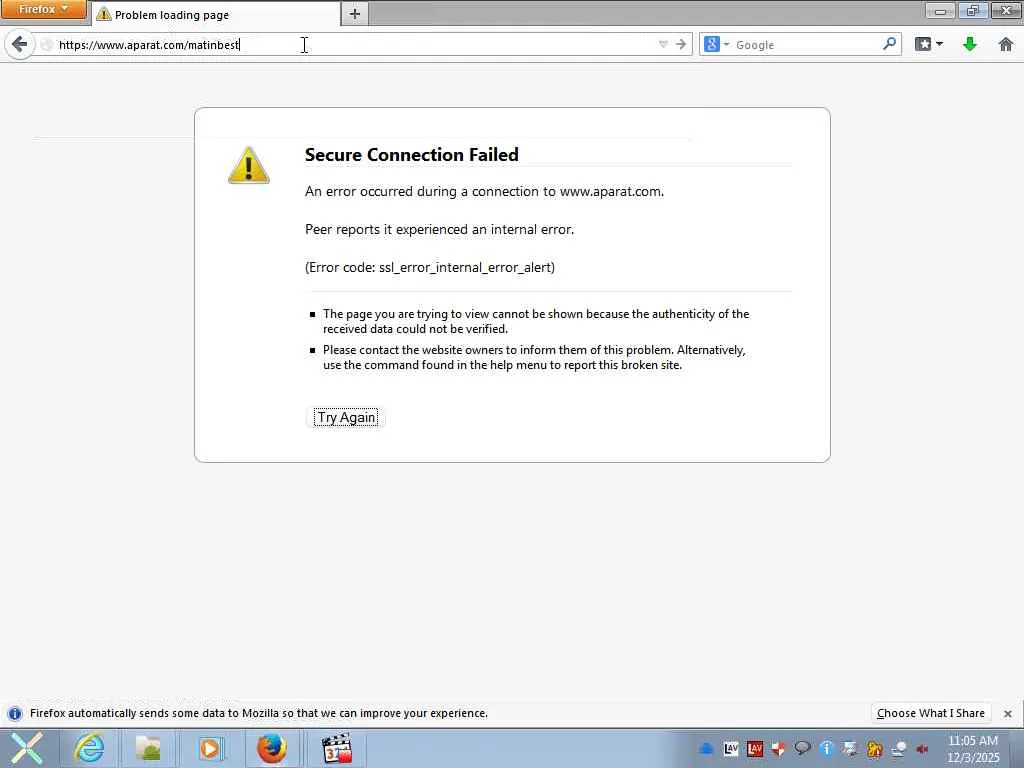The image size is (1024, 768).
Task: Click the red LAV tray icon
Action: [755, 748]
